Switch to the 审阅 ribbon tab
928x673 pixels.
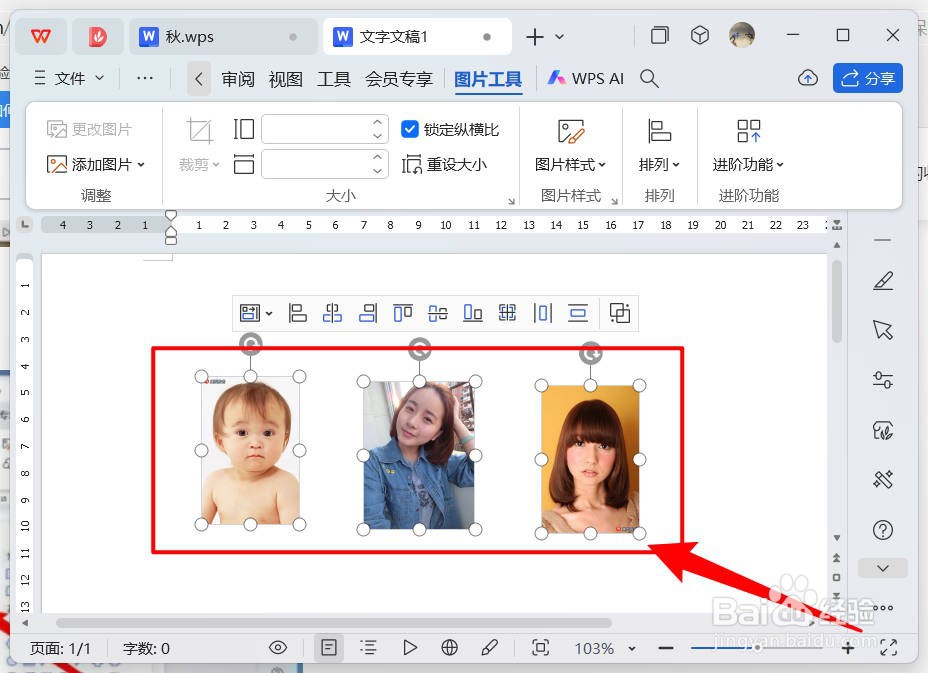[238, 79]
